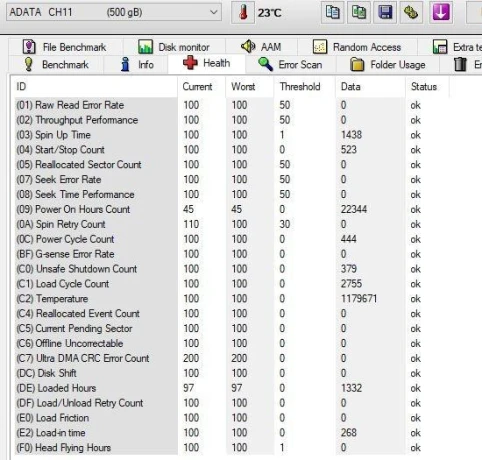The image size is (482, 460).
Task: Click the 2755 load cycle data value
Action: [x=351, y=284]
